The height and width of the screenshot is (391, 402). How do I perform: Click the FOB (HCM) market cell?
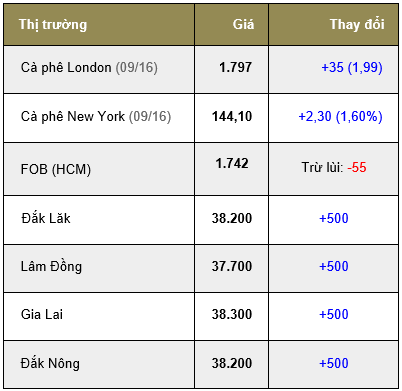pos(99,169)
